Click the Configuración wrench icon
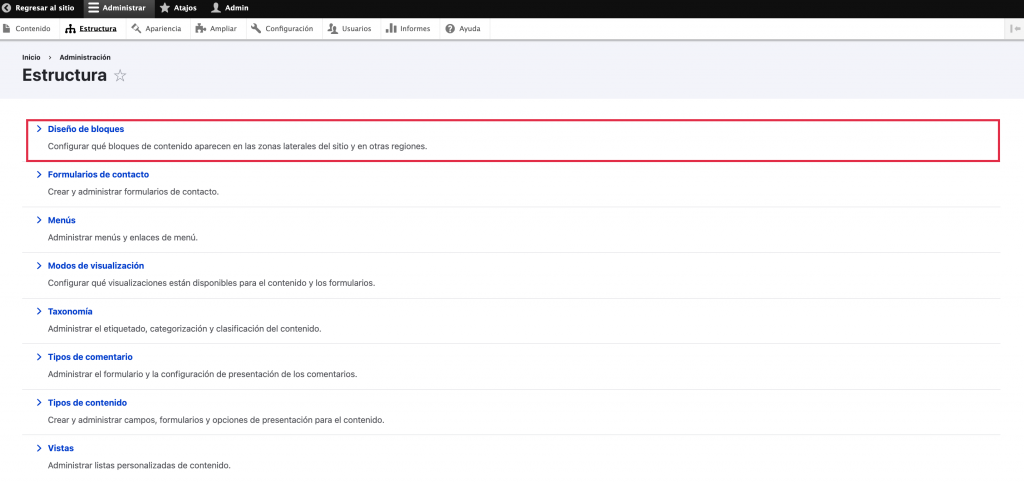1024x483 pixels. (x=256, y=29)
